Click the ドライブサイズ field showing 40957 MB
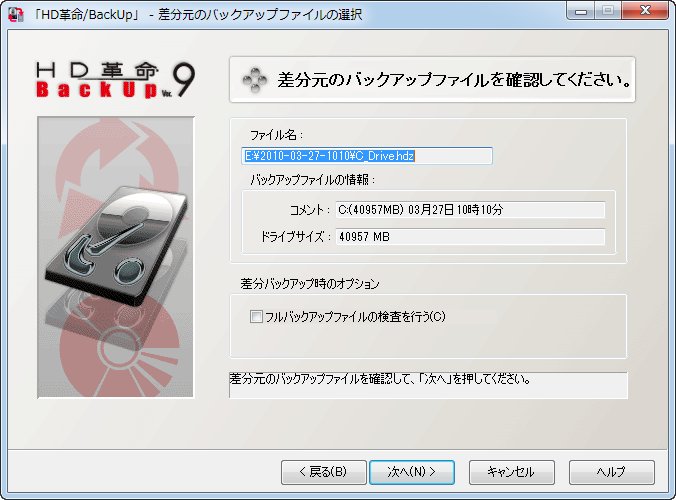The image size is (676, 500). (470, 237)
